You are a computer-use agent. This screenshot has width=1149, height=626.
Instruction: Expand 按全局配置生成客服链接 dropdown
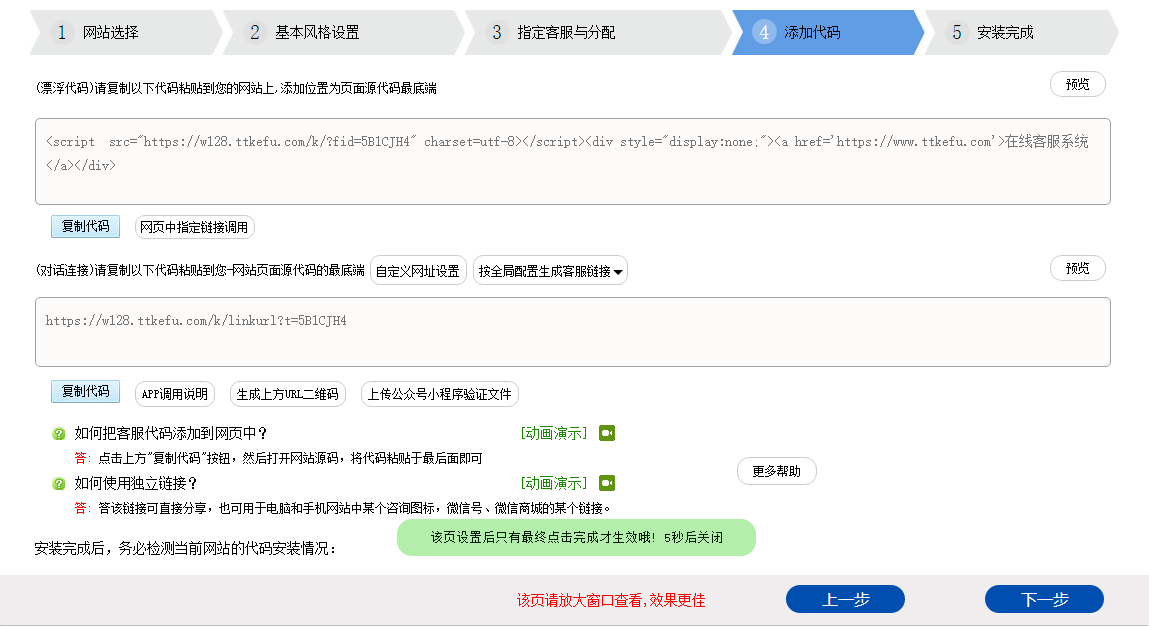[550, 270]
